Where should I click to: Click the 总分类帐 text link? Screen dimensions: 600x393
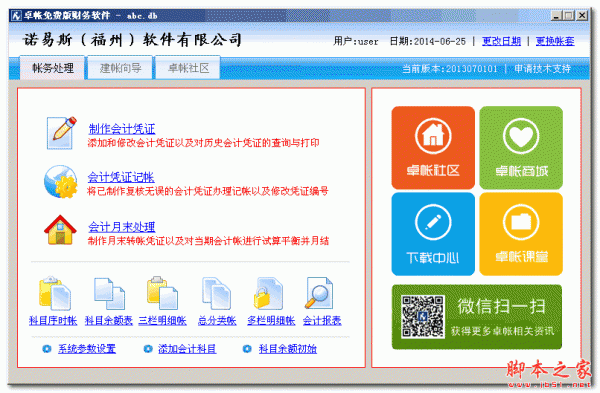pyautogui.click(x=217, y=320)
